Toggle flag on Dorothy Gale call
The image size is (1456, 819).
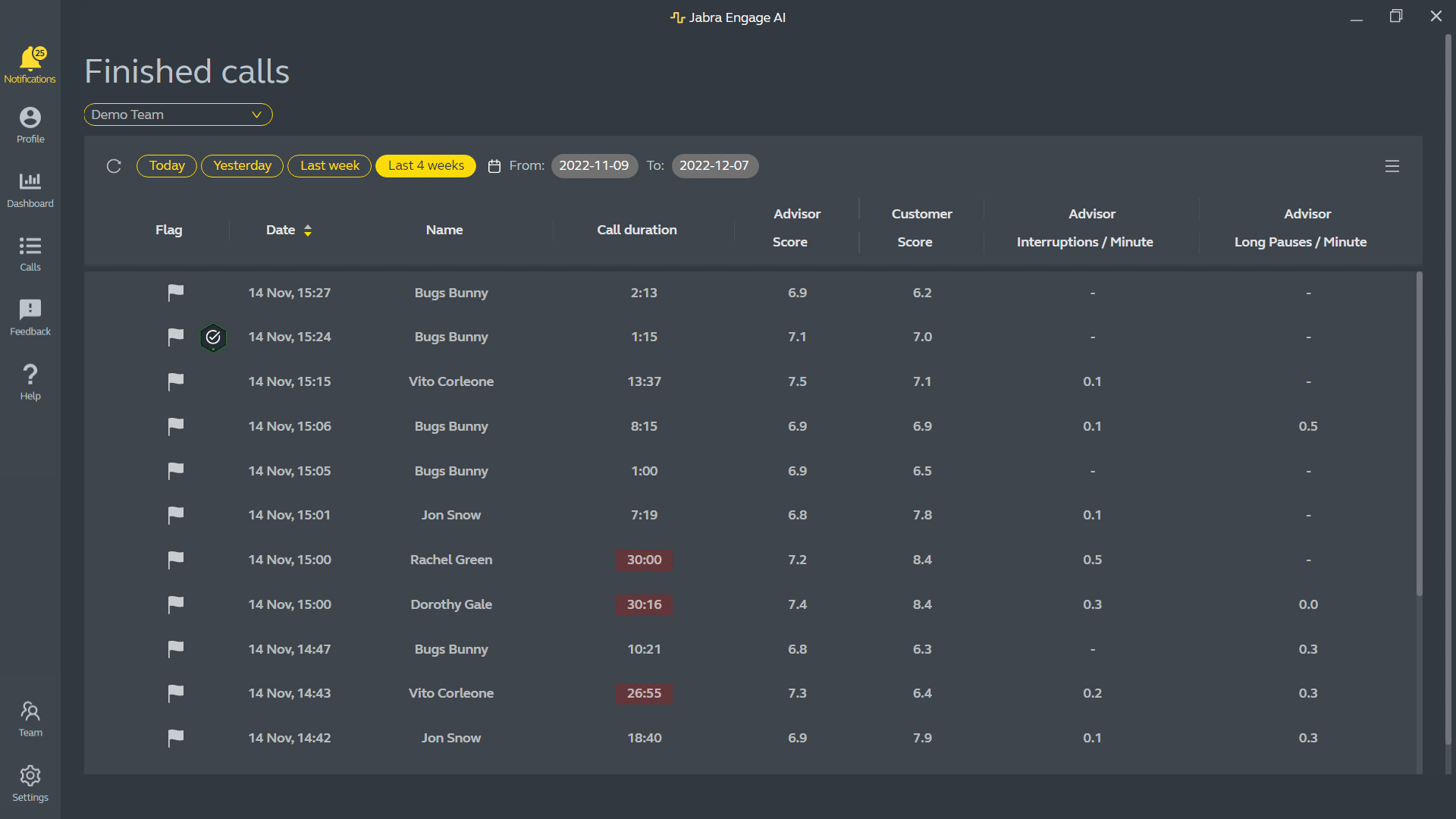tap(176, 604)
